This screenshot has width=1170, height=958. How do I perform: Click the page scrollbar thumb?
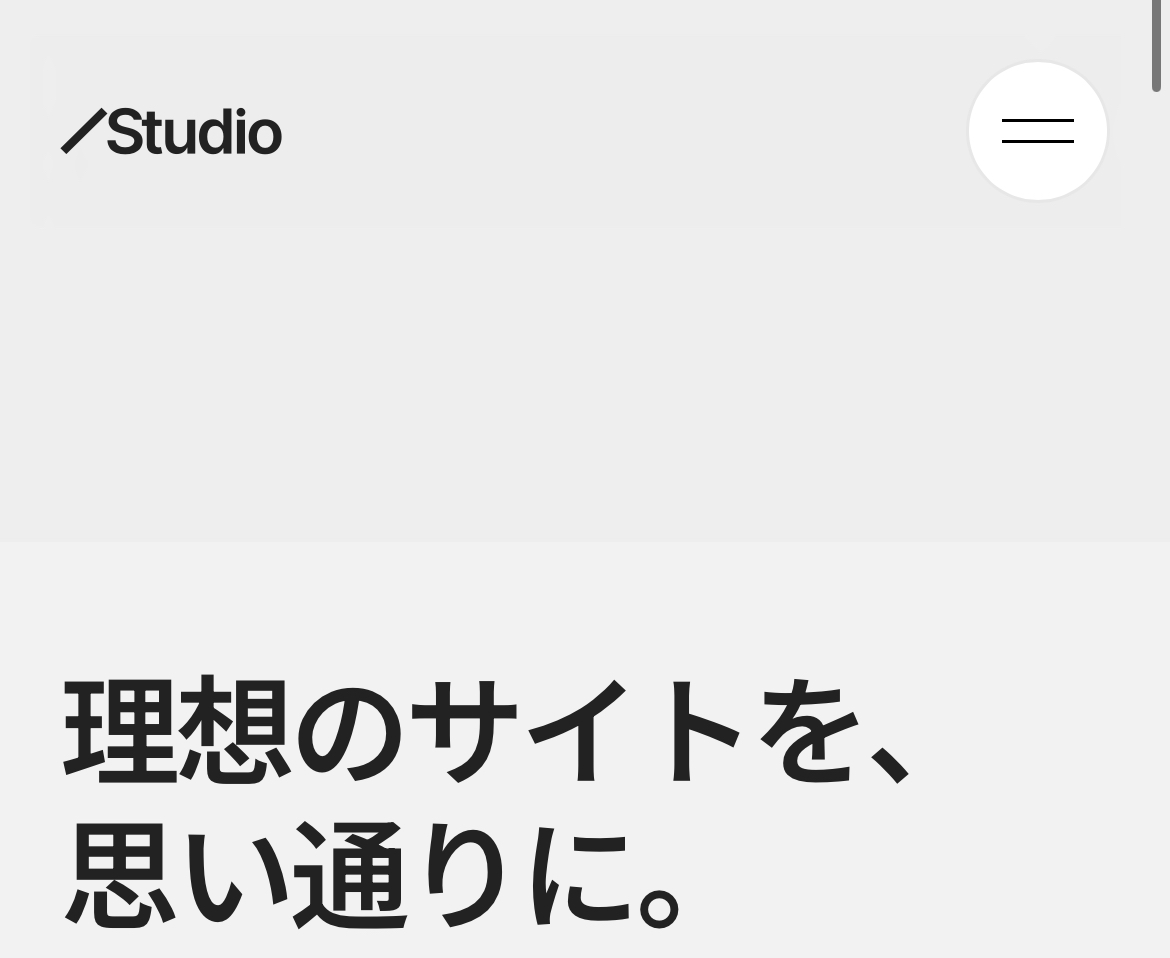click(x=1156, y=46)
